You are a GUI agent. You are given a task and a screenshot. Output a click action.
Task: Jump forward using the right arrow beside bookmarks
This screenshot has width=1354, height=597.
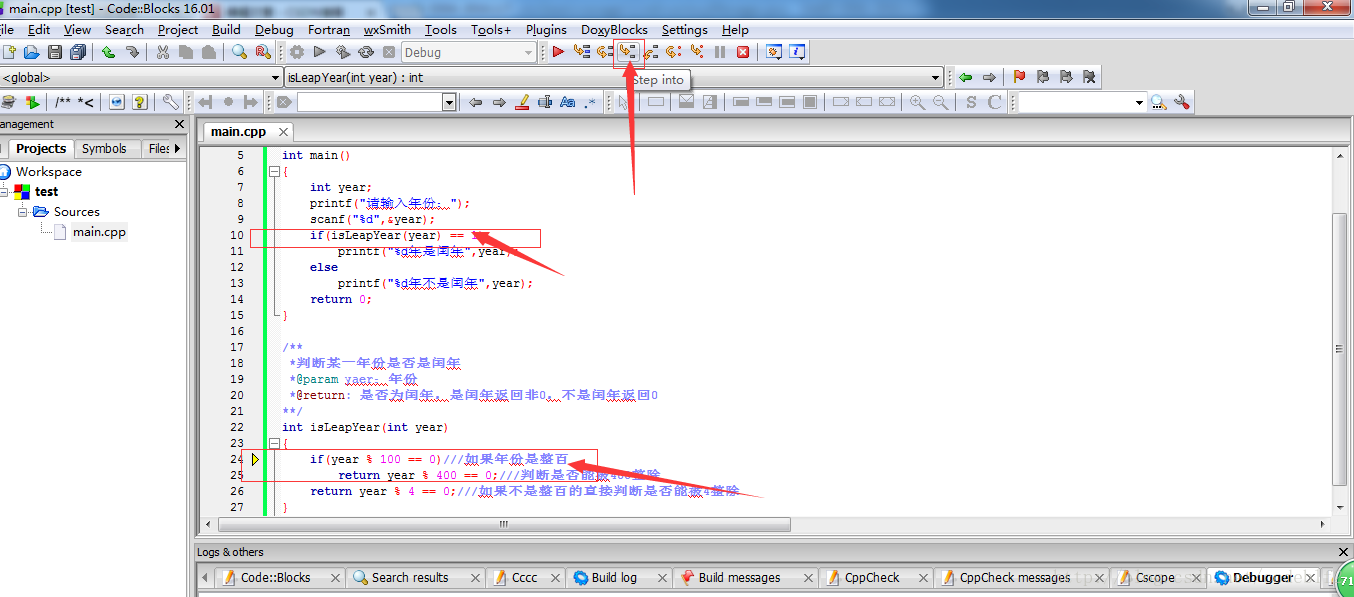(989, 77)
